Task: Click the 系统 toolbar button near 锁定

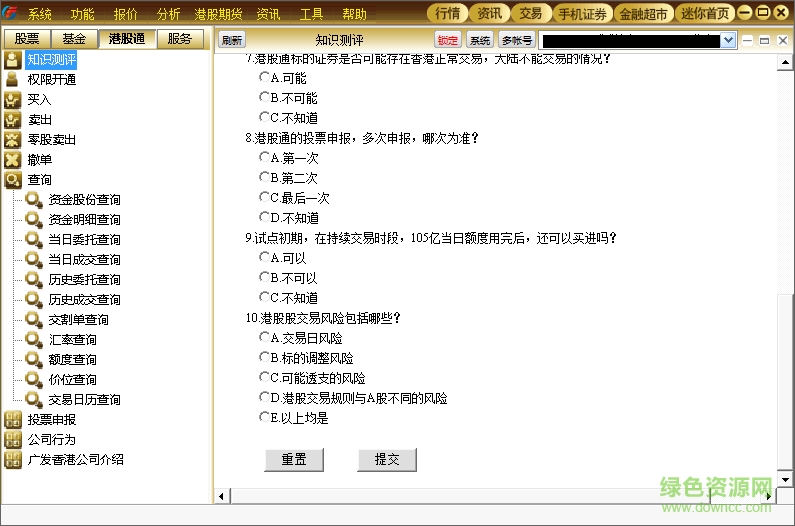Action: [480, 40]
